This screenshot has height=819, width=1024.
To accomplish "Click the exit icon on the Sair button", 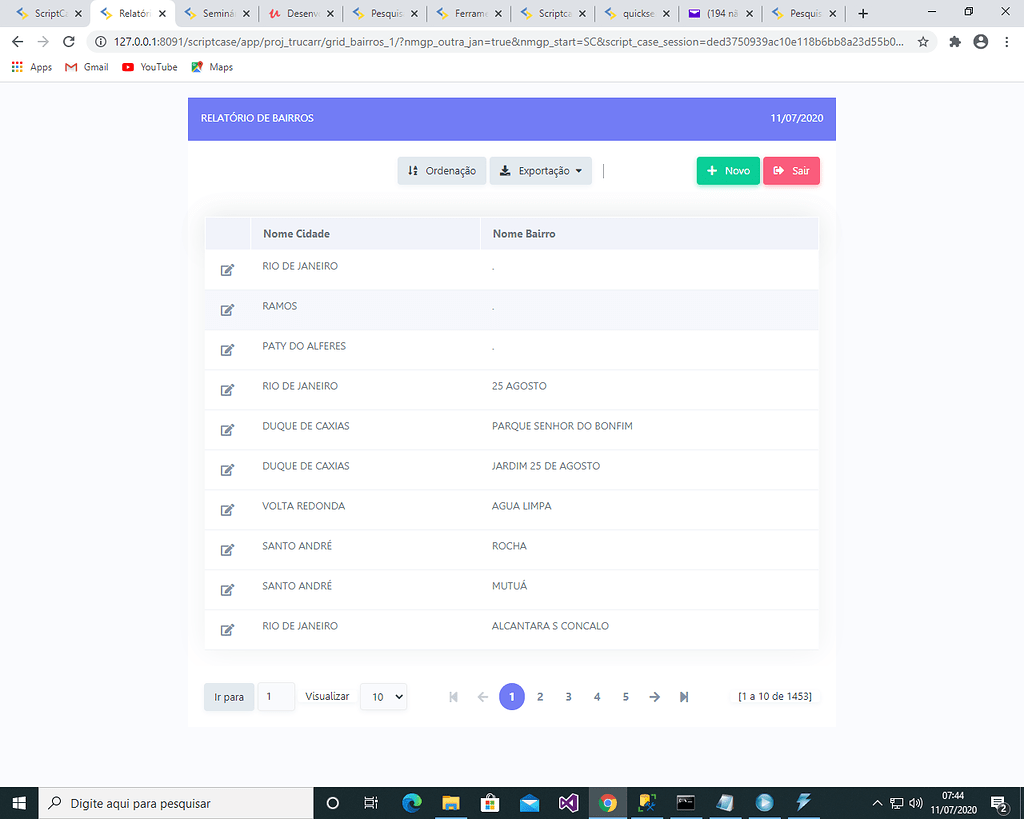I will 779,170.
